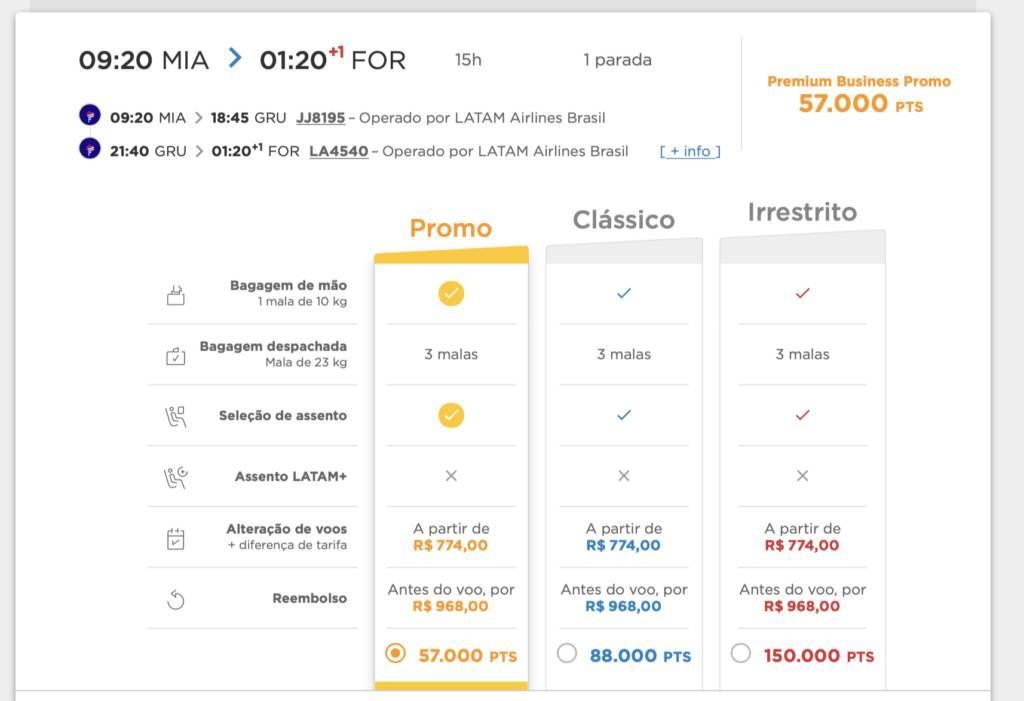Click the checked baggage suitcase icon
The width and height of the screenshot is (1024, 701).
[176, 355]
